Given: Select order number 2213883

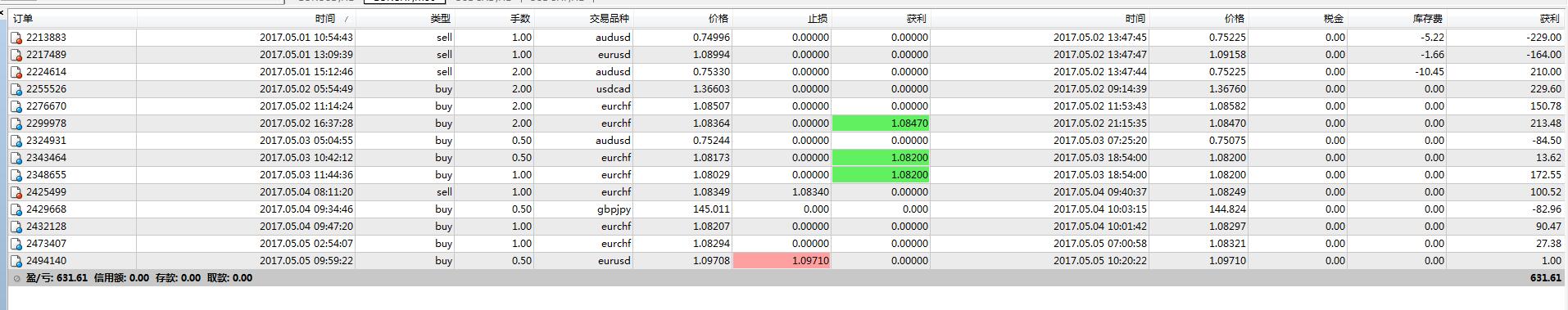Looking at the screenshot, I should click(x=46, y=38).
